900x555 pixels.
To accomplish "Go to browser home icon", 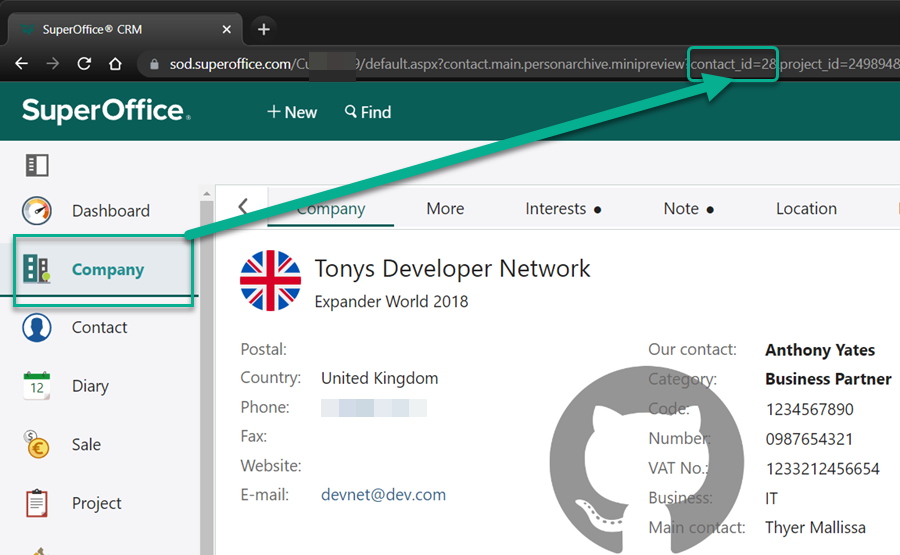I will 116,64.
